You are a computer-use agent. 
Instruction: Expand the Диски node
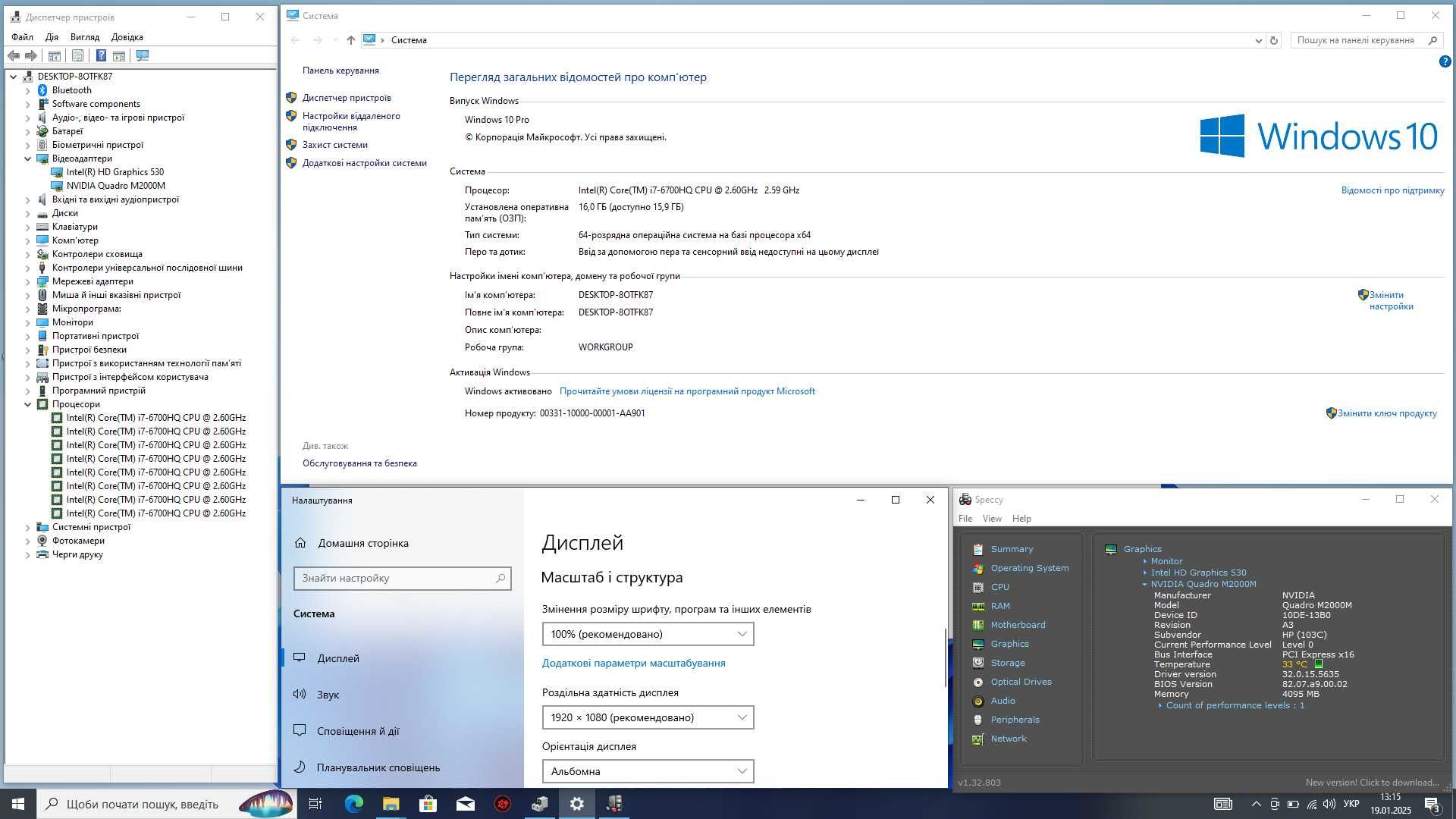pyautogui.click(x=28, y=213)
